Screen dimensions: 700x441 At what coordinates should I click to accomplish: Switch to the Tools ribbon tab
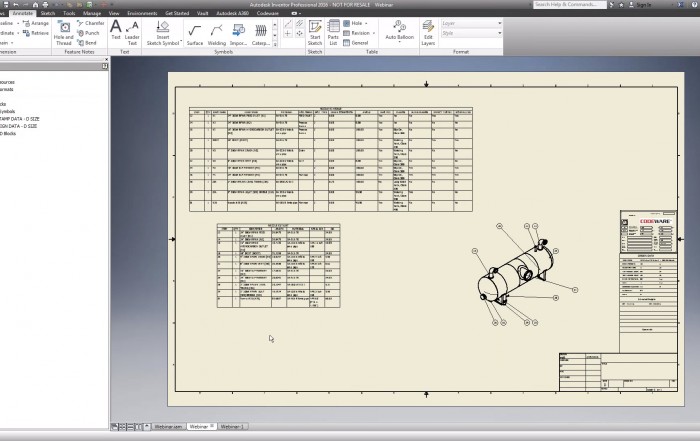coord(69,13)
